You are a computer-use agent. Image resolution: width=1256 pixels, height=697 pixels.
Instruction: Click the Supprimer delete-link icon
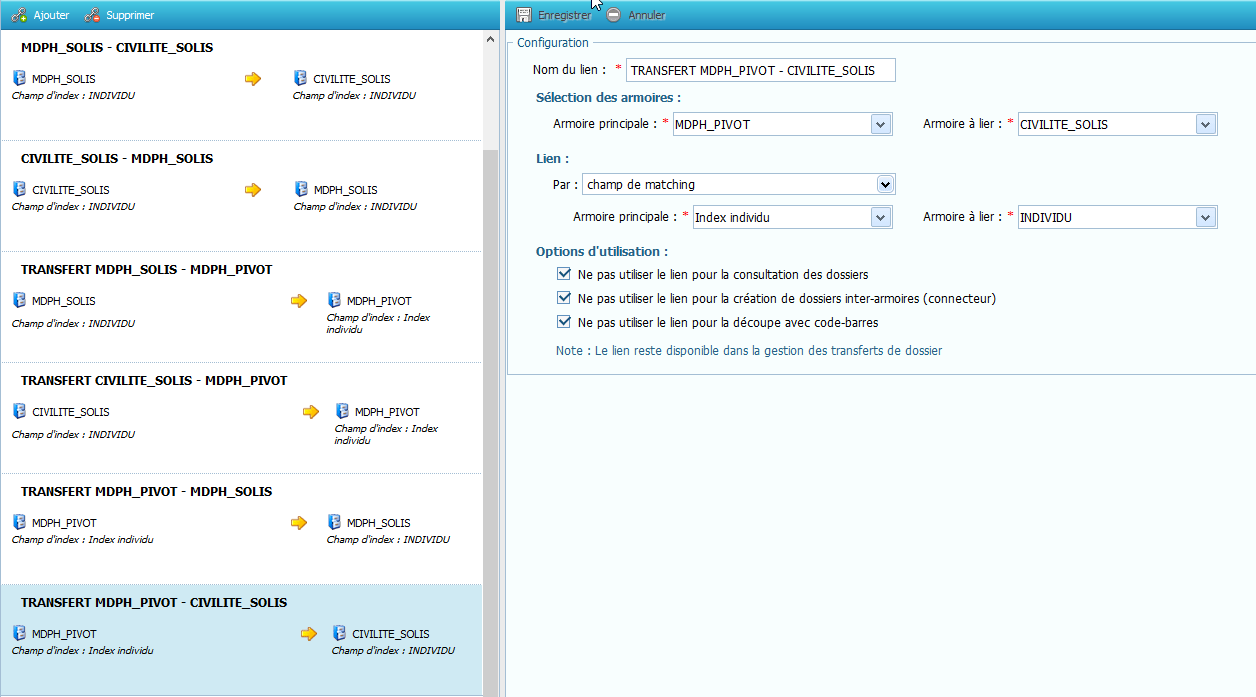[x=92, y=15]
